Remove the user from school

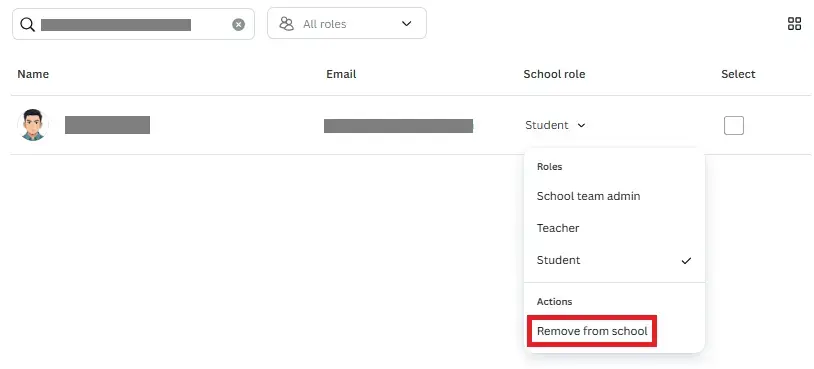[592, 331]
